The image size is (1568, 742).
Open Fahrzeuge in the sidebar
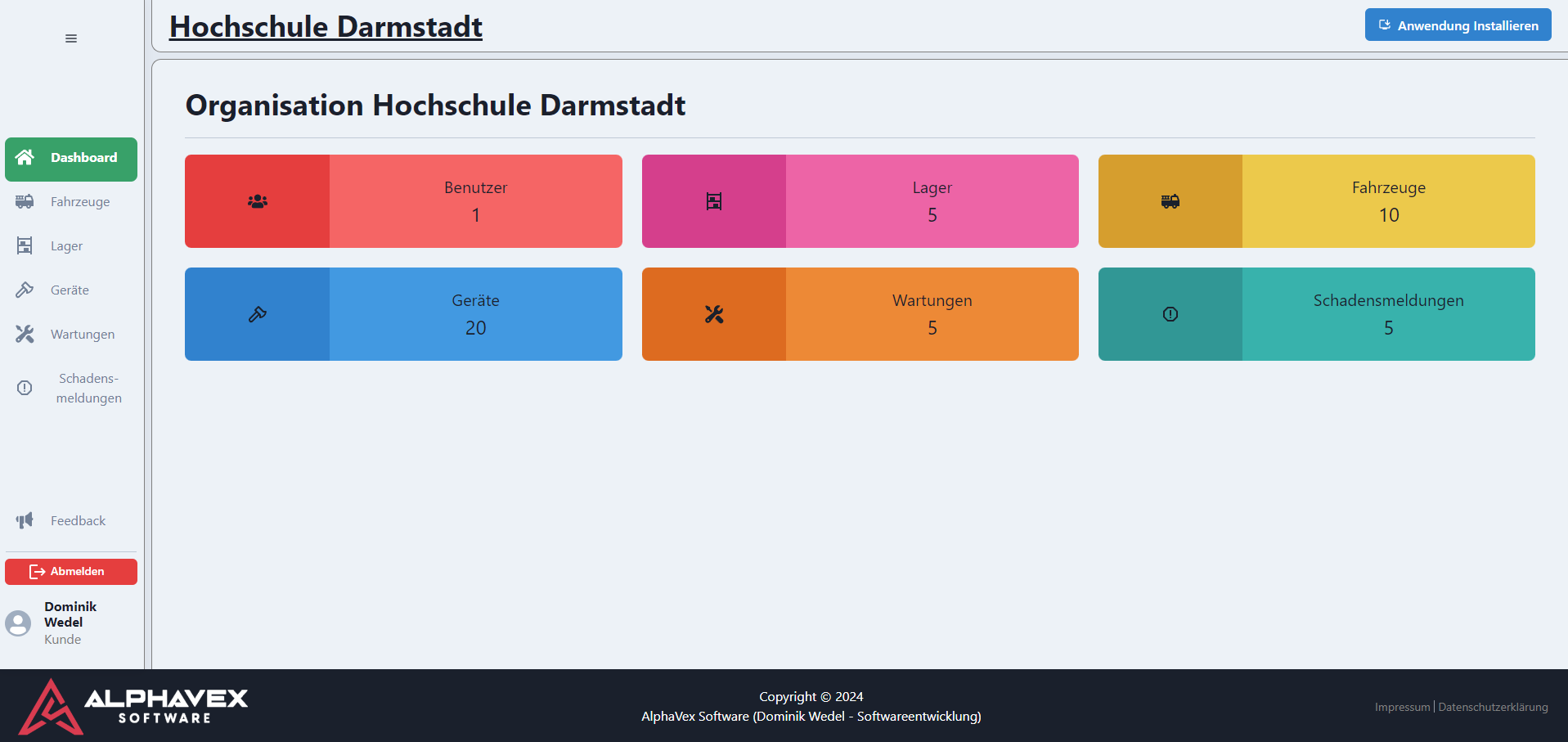71,201
